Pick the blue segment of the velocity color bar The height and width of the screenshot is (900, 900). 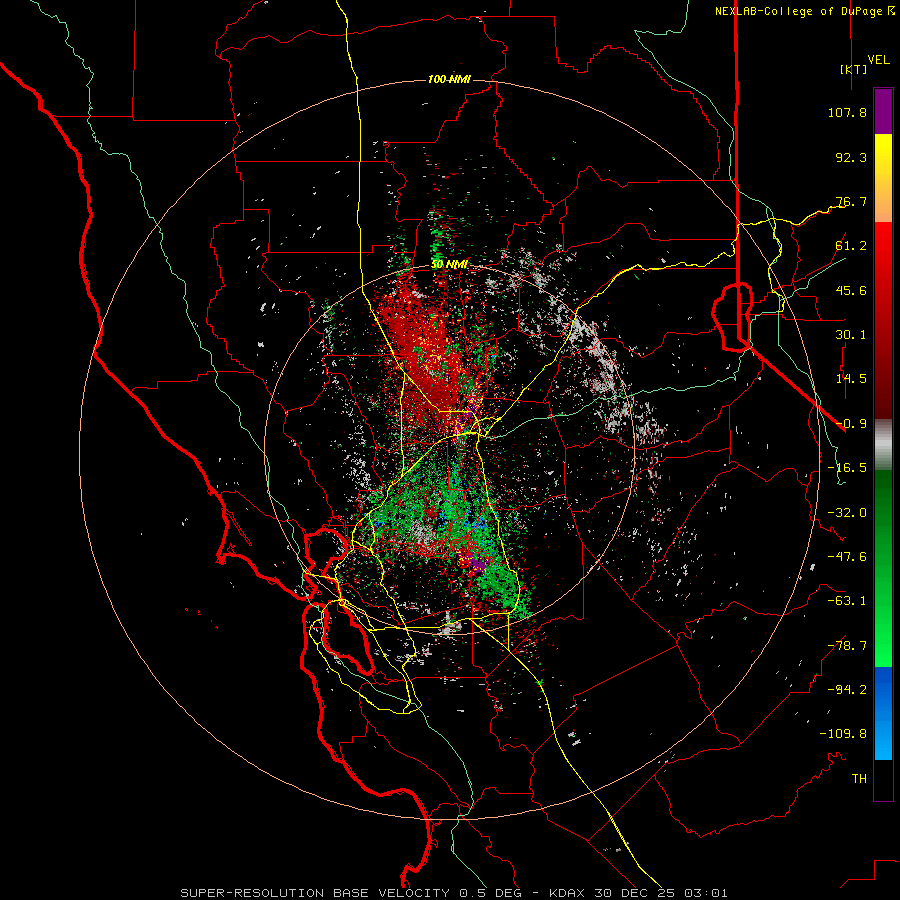coord(883,713)
